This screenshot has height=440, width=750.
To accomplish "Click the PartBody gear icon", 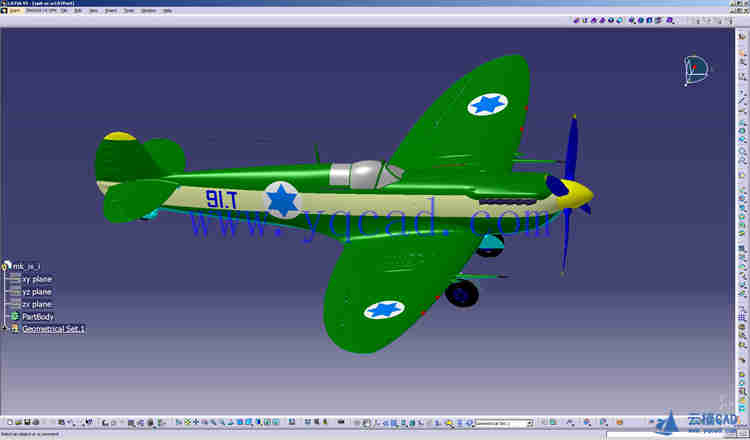I will click(x=15, y=316).
